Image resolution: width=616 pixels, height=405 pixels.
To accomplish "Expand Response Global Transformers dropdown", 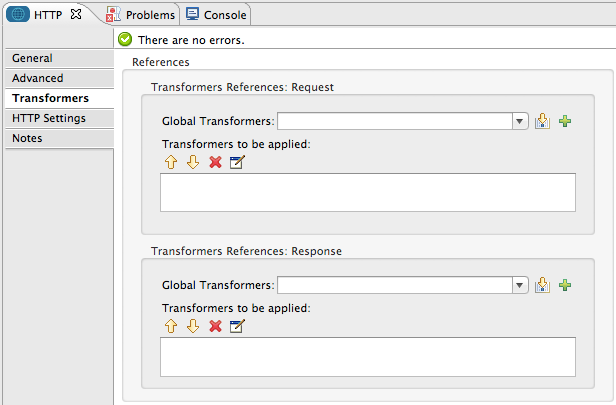I will (520, 285).
